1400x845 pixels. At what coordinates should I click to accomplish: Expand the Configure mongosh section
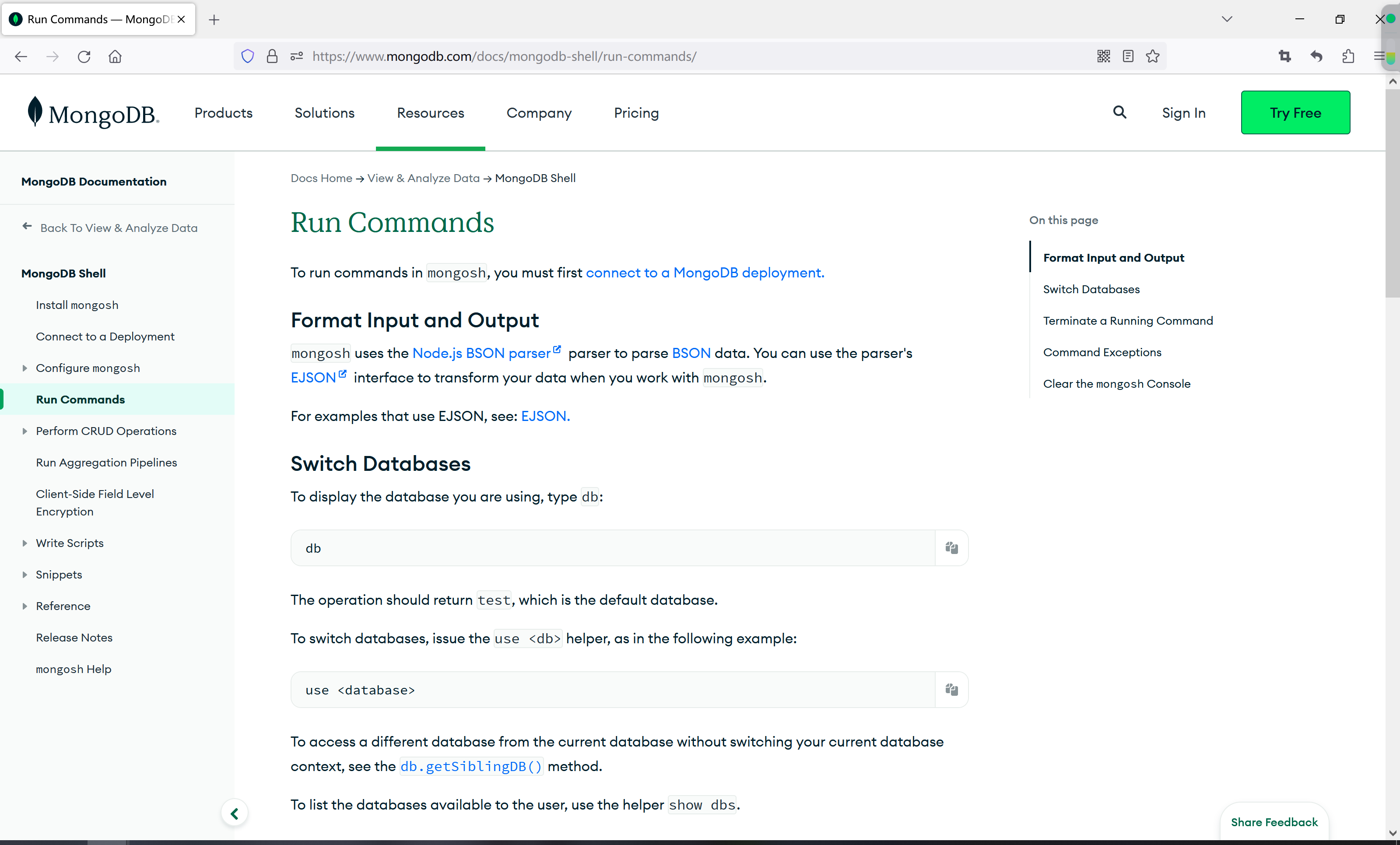pos(25,368)
